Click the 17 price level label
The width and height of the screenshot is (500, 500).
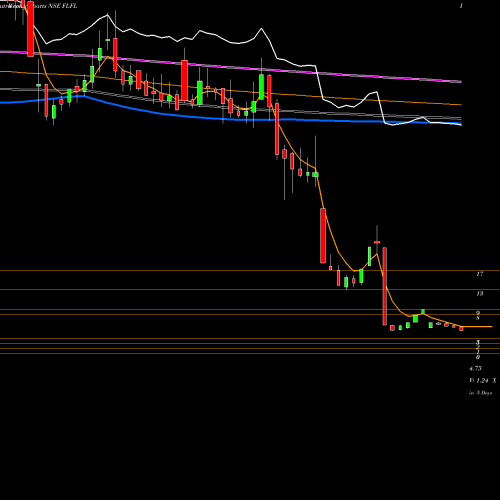480,274
